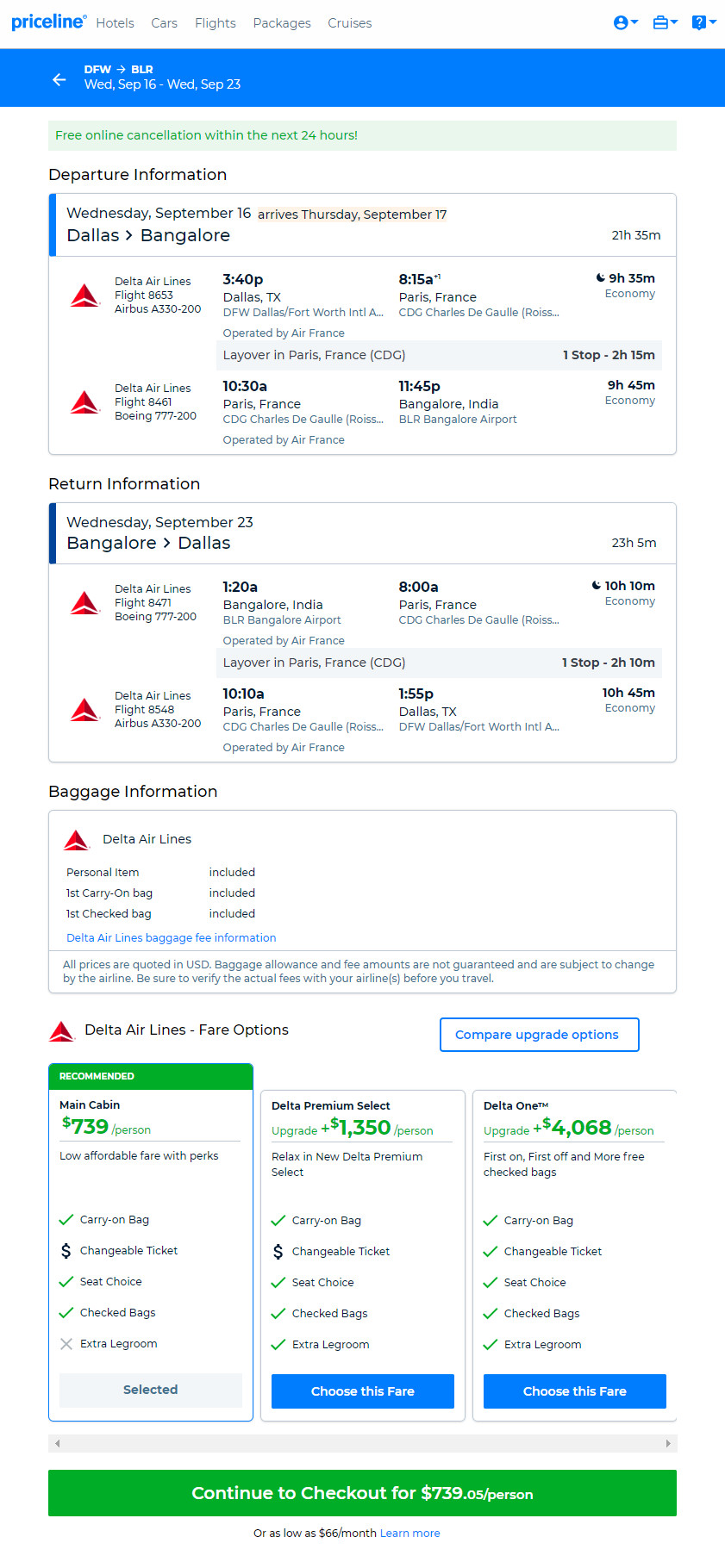Click the Main Cabin Checked Bags checkmark
Image resolution: width=725 pixels, height=1568 pixels.
66,1312
